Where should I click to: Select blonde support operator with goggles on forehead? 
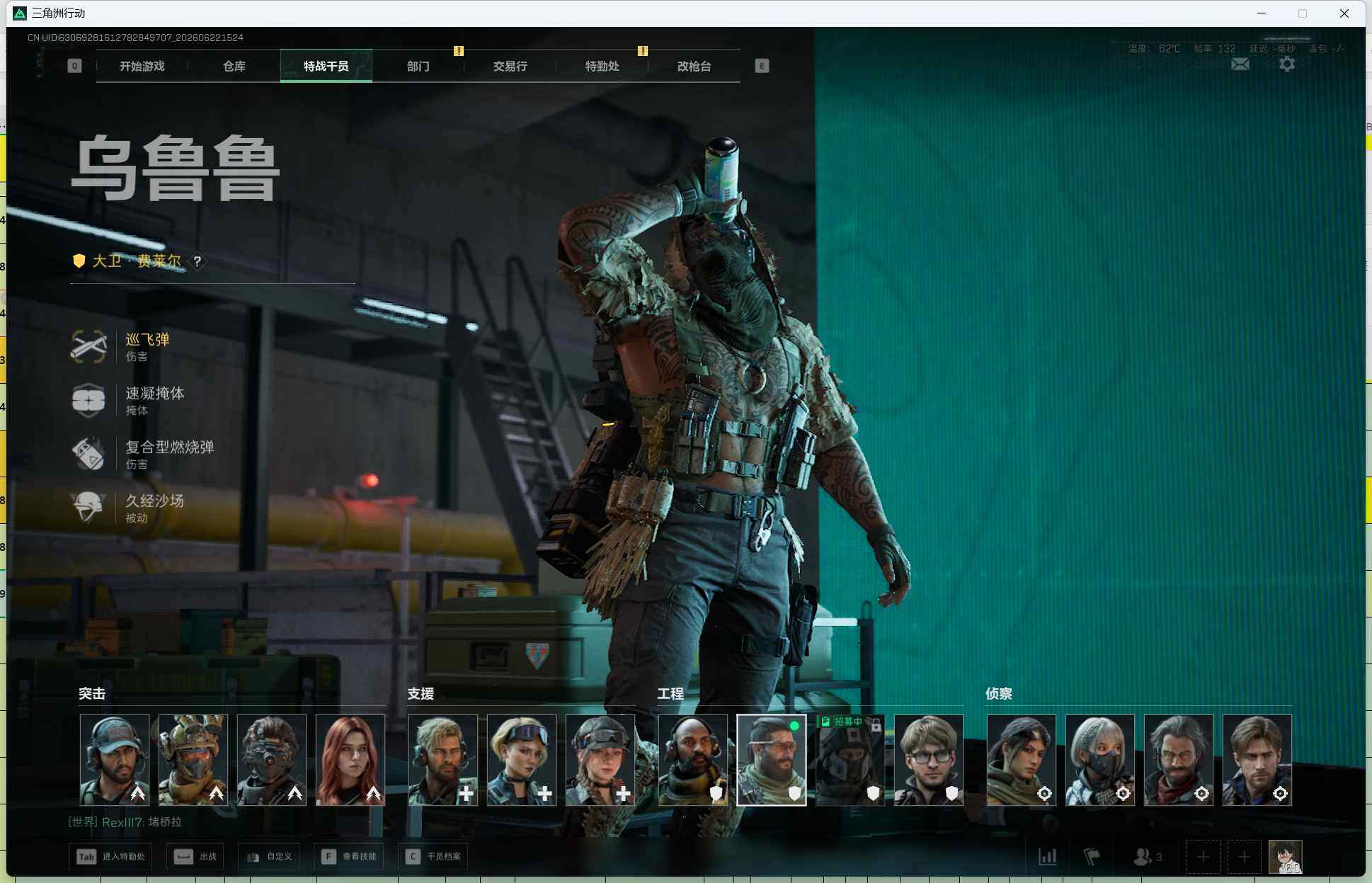coord(522,760)
